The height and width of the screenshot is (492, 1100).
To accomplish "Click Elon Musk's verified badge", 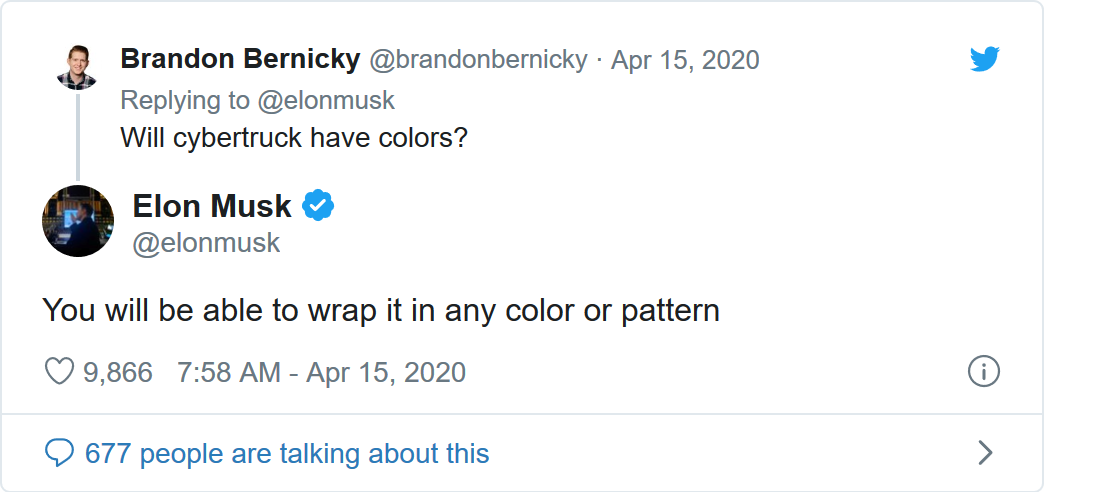I will click(318, 206).
